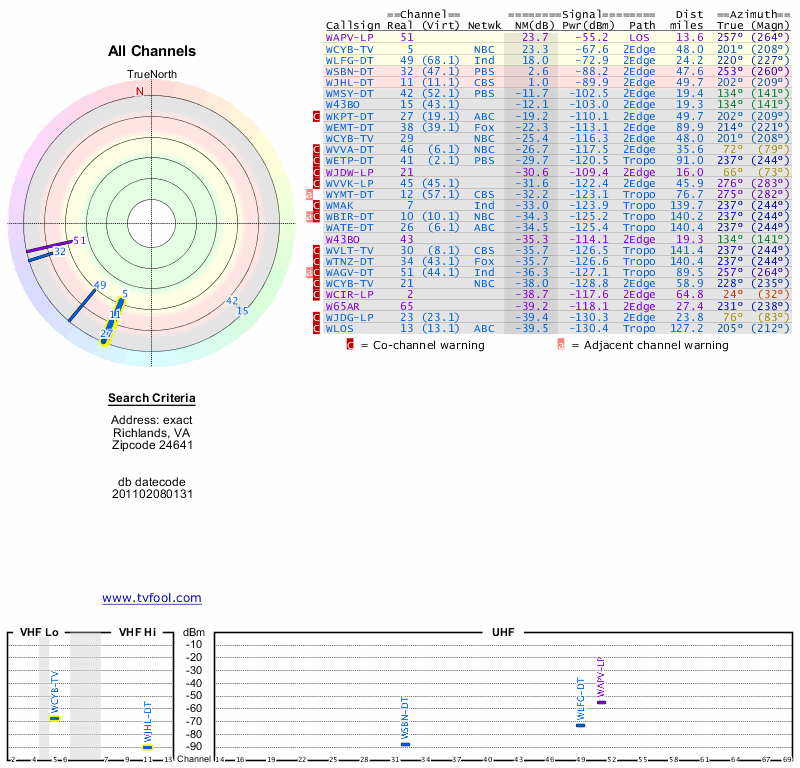The width and height of the screenshot is (800, 768).
Task: Click the WAPV-LP purple bar in UHF chart
Action: (601, 702)
